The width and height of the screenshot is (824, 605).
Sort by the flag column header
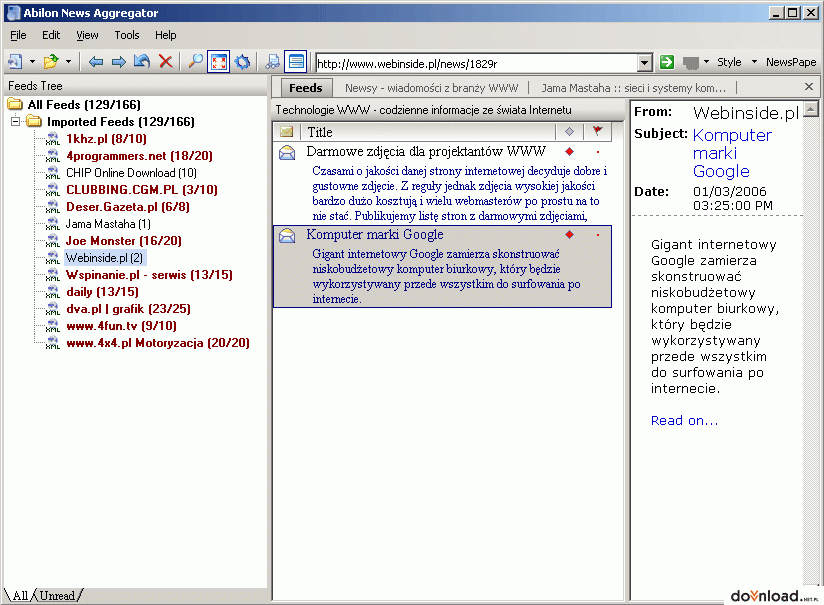(x=598, y=132)
